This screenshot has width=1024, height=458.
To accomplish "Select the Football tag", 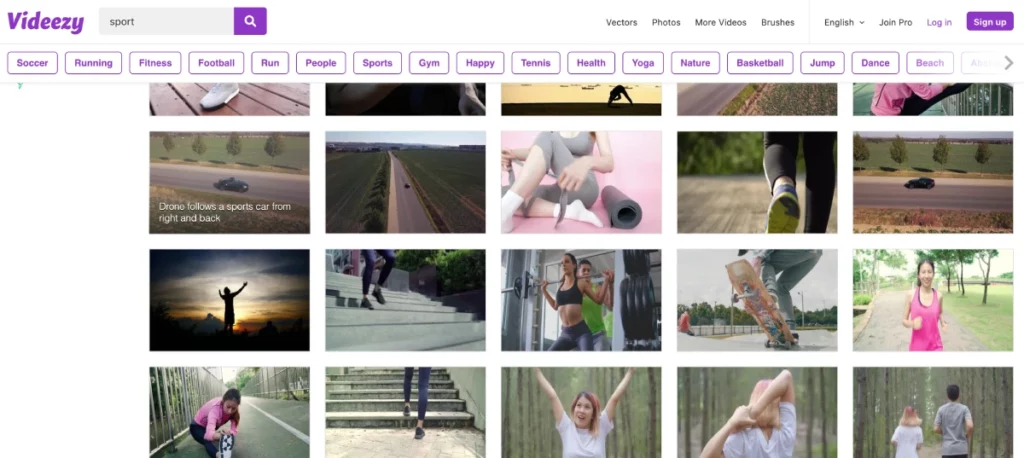I will point(216,63).
